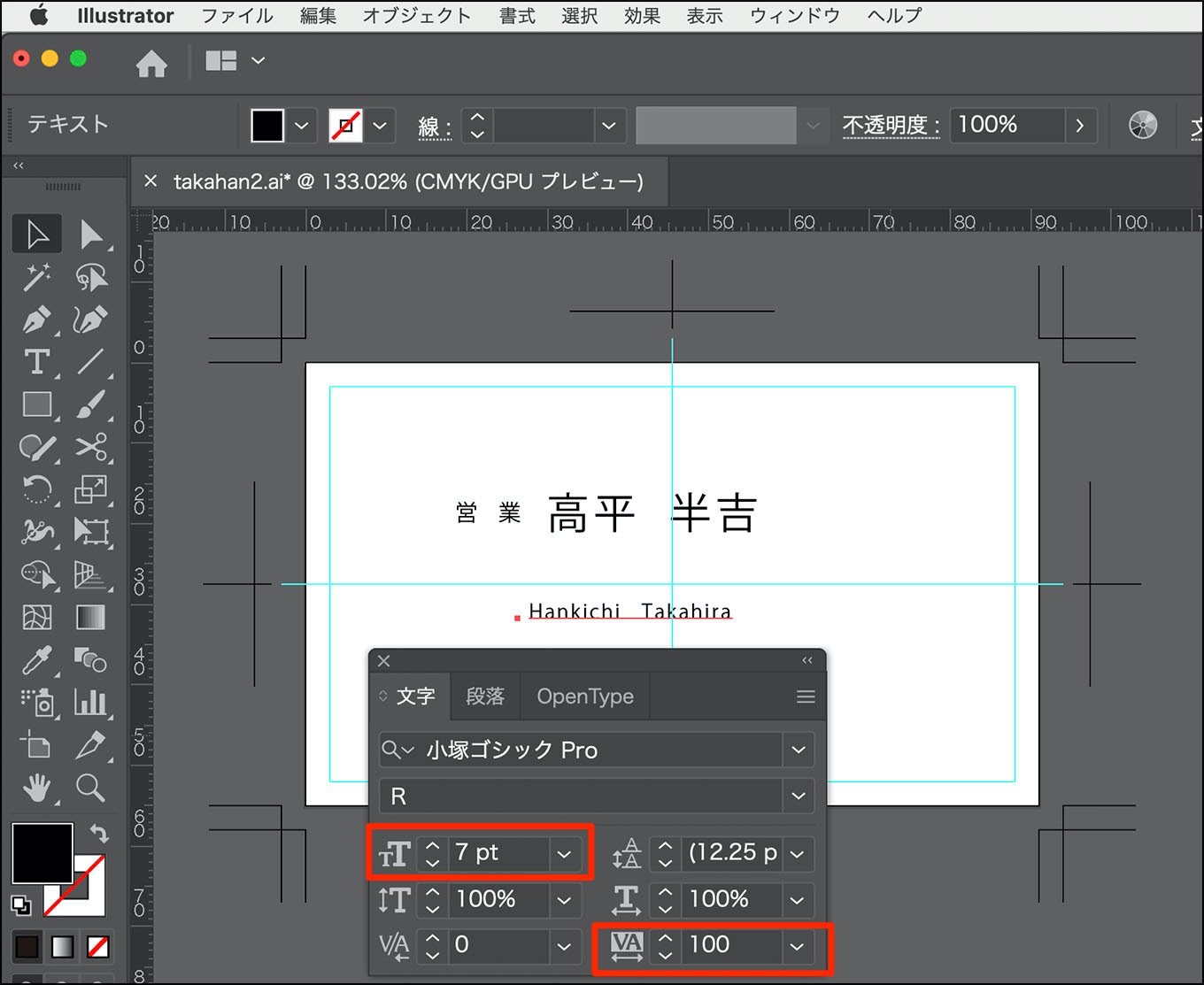Select the Direct Selection tool

[90, 235]
